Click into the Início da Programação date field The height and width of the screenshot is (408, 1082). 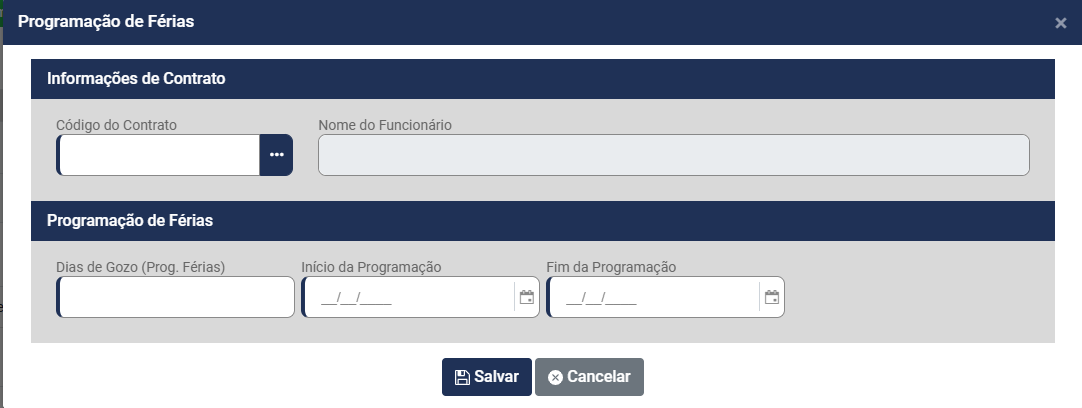coord(407,297)
